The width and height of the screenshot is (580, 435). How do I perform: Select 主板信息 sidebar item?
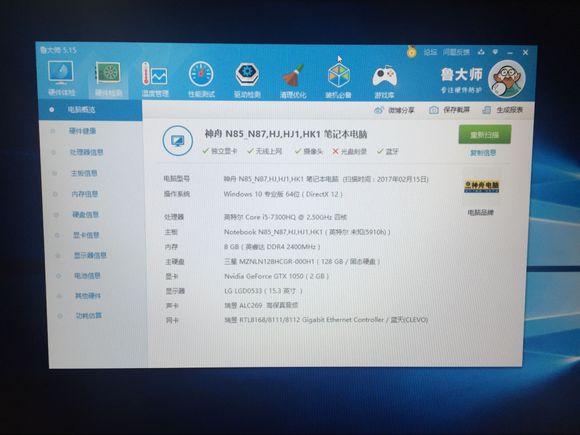click(x=84, y=173)
